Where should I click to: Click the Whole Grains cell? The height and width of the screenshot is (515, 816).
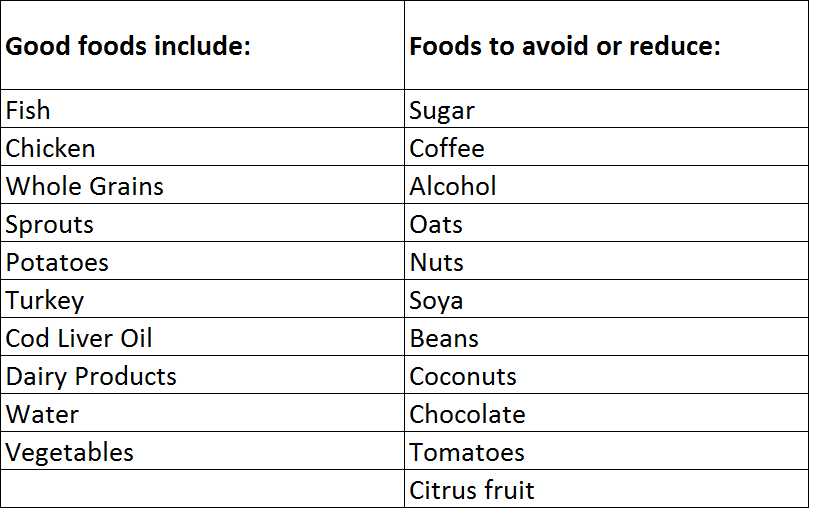[x=202, y=185]
